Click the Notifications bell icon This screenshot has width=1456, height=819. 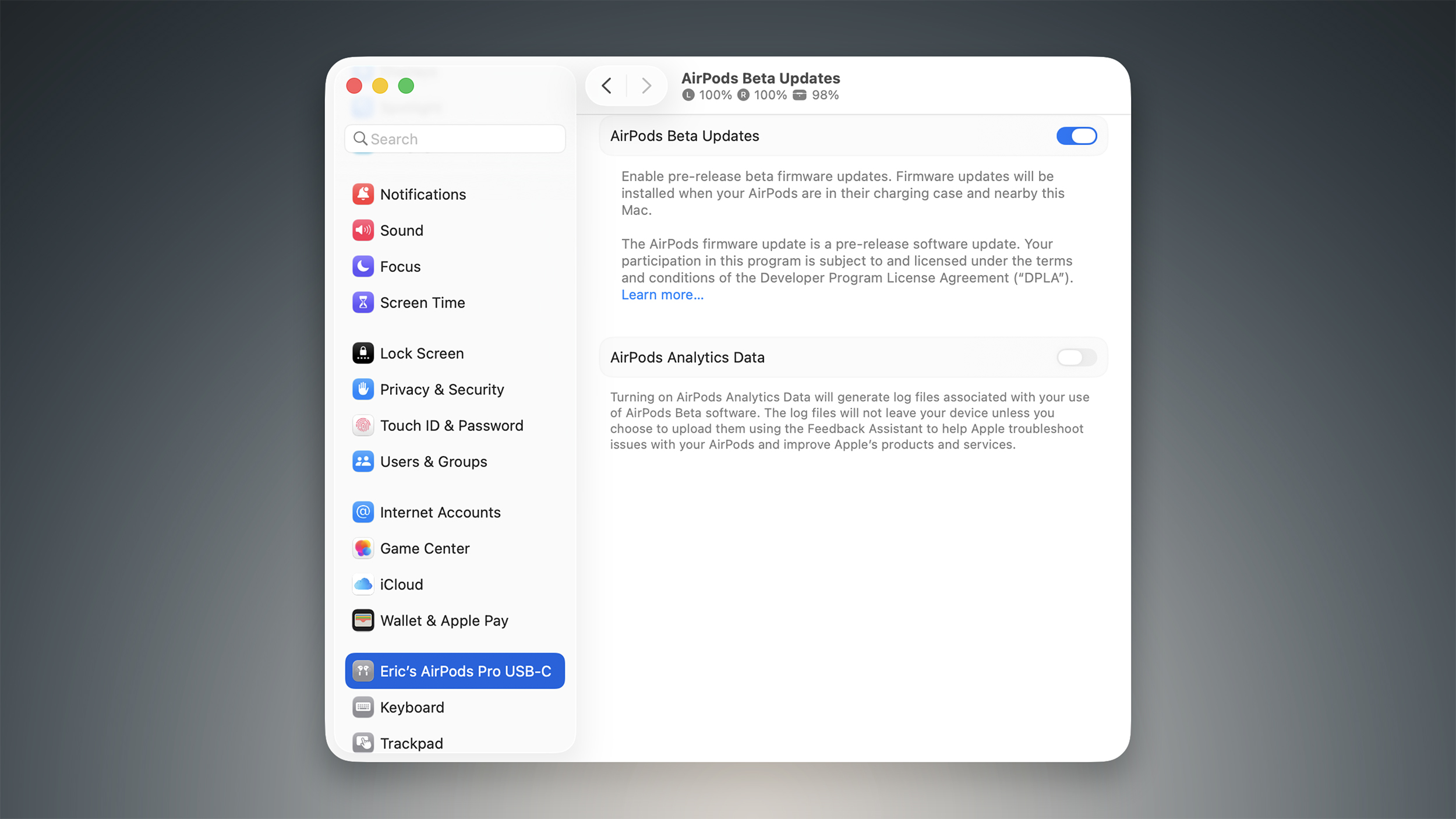(x=363, y=194)
